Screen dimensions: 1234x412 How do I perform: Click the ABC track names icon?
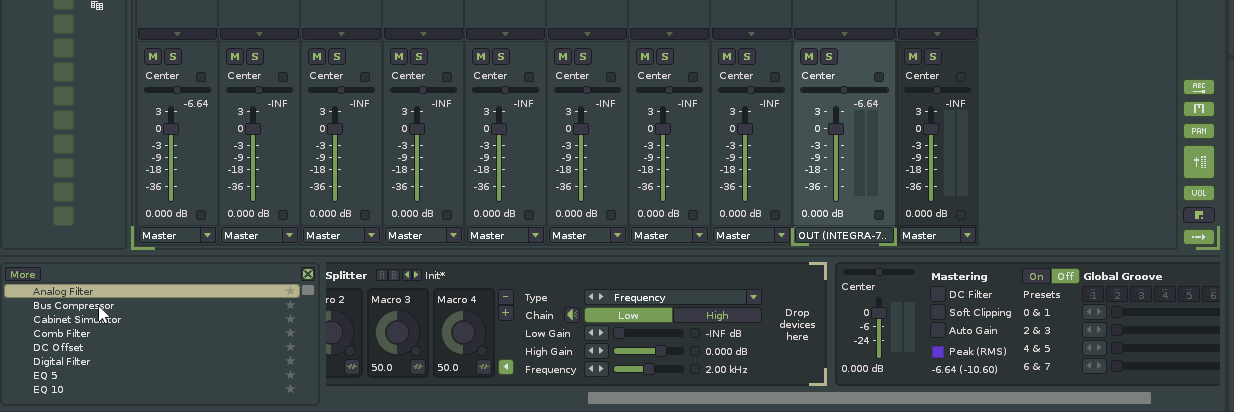[1198, 87]
